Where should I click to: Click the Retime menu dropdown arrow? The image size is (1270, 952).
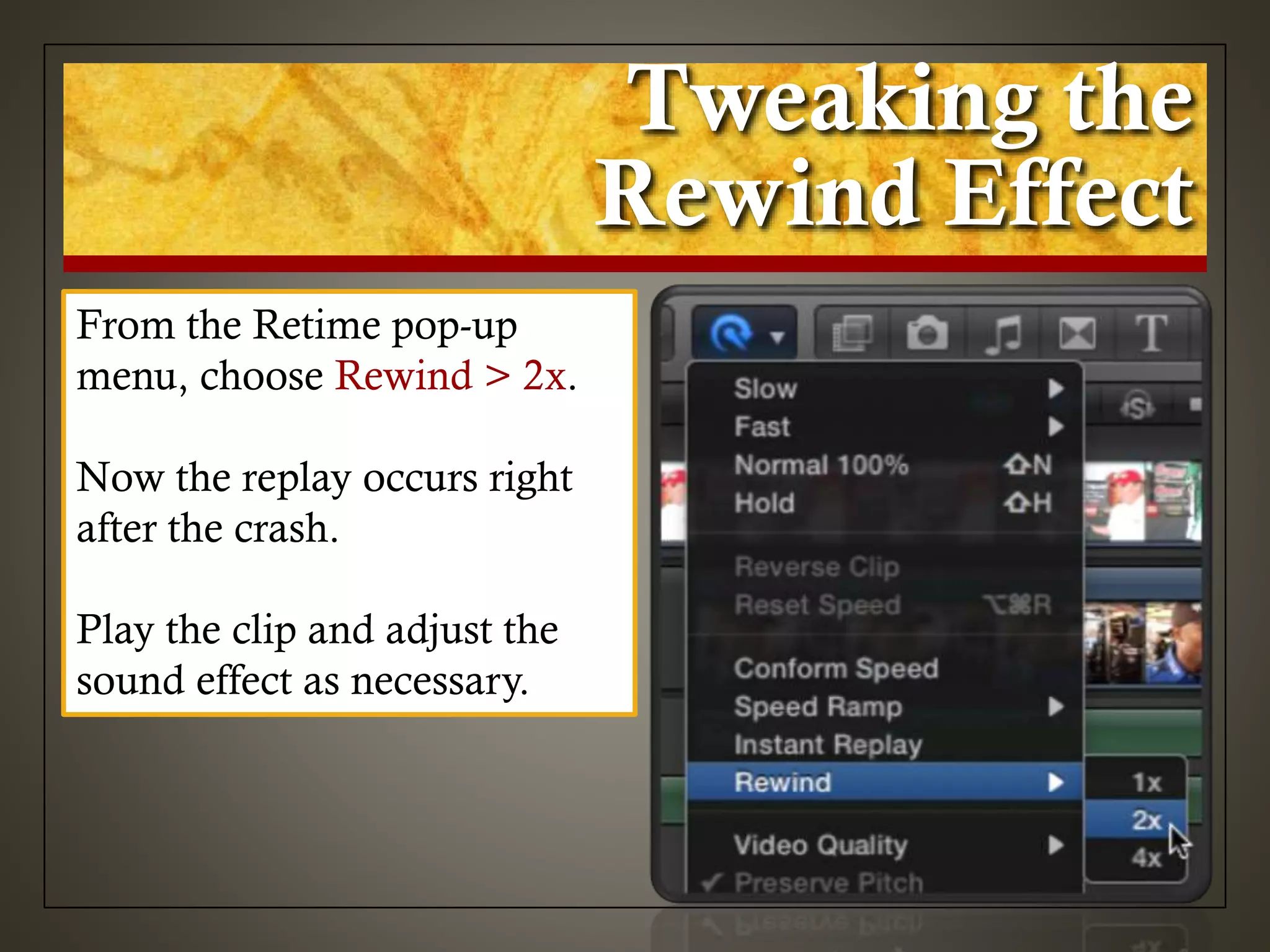777,337
